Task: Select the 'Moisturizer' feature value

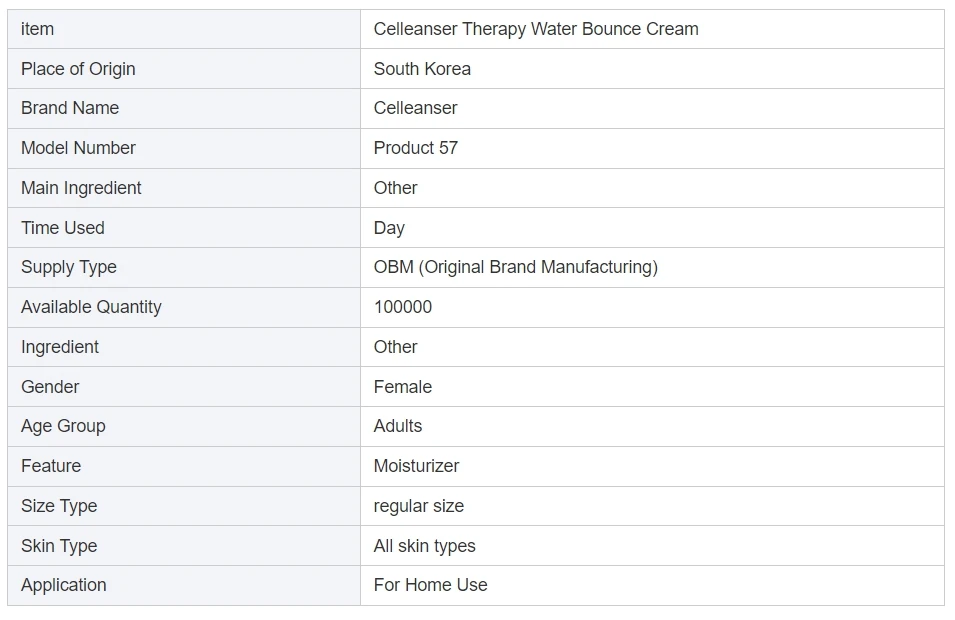Action: pyautogui.click(x=416, y=466)
